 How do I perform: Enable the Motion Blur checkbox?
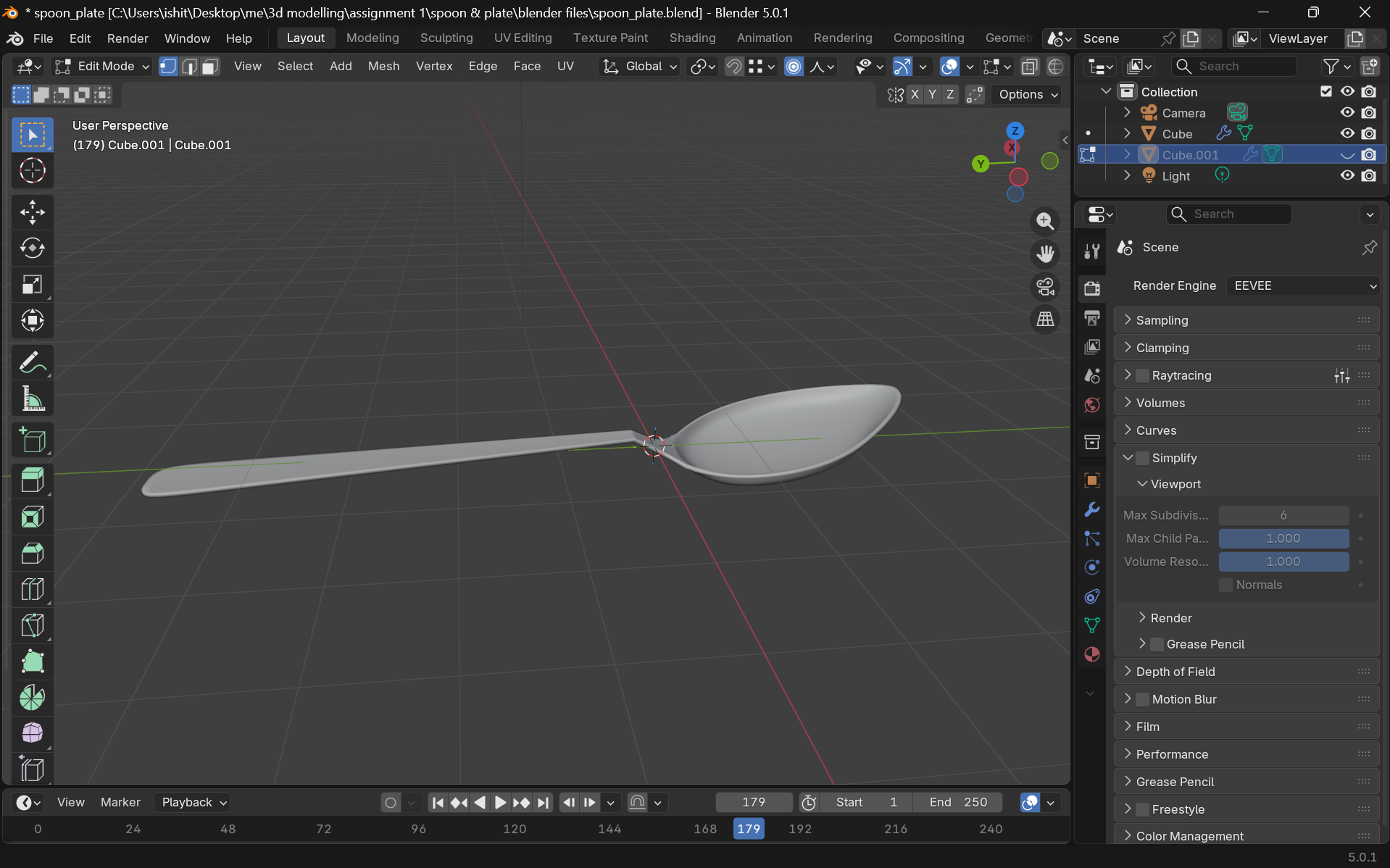[1143, 699]
